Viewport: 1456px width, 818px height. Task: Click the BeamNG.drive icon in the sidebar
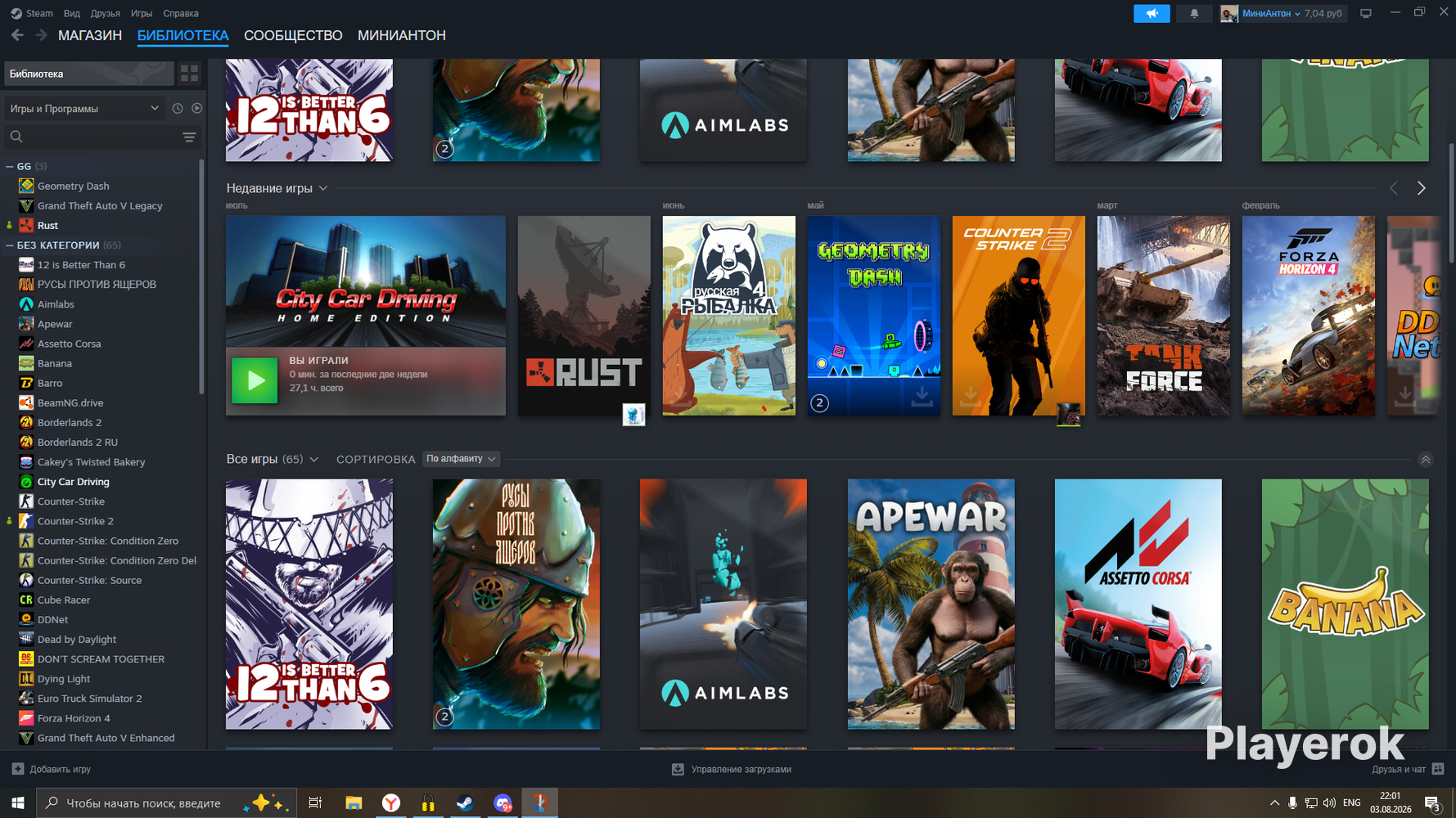coord(26,402)
